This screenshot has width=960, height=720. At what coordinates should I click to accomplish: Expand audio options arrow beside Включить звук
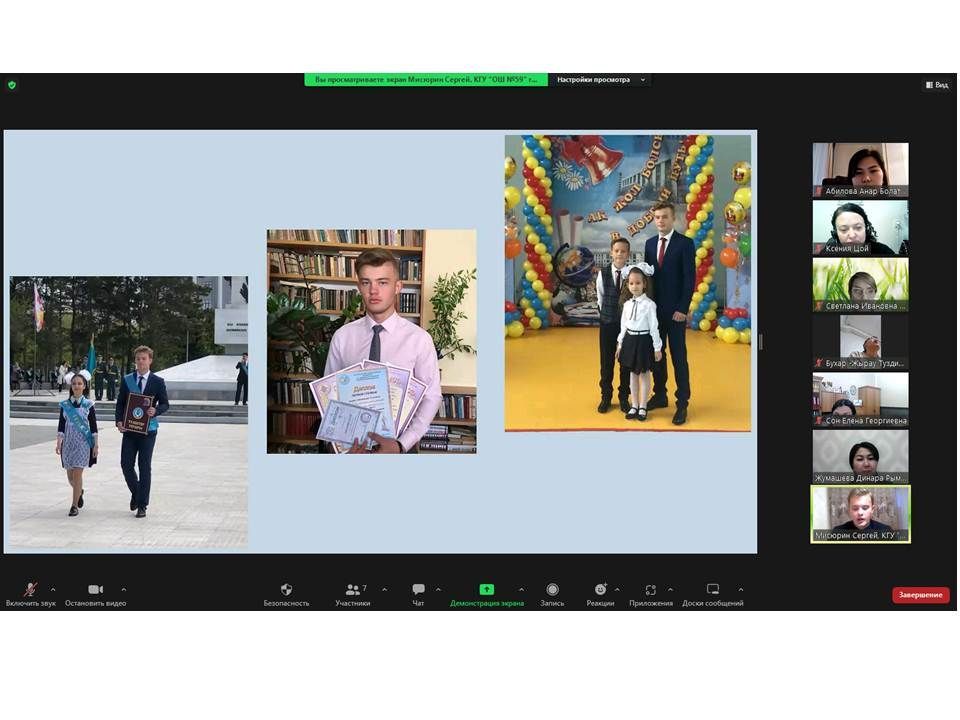click(53, 590)
